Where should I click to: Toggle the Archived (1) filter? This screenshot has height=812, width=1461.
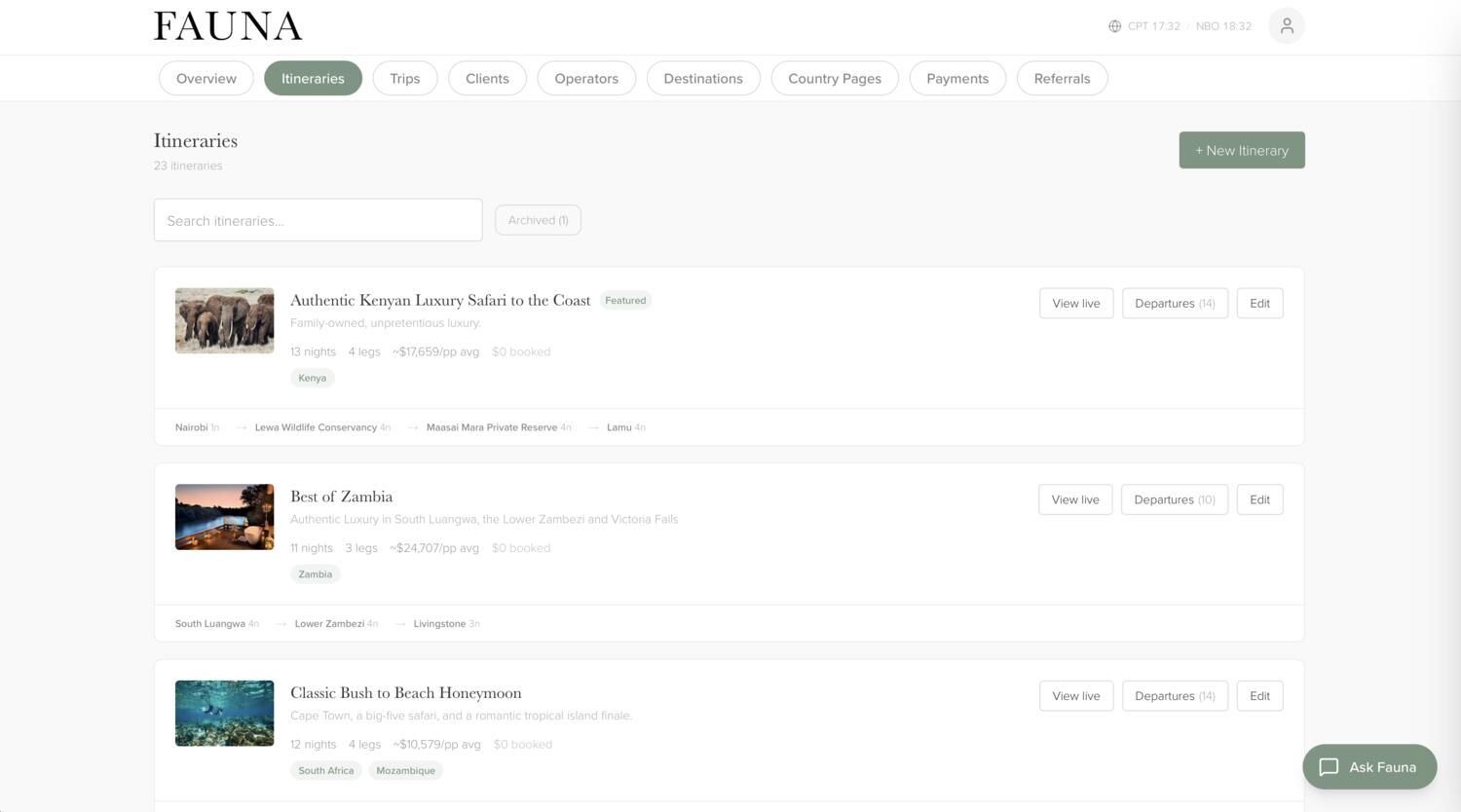pyautogui.click(x=538, y=220)
